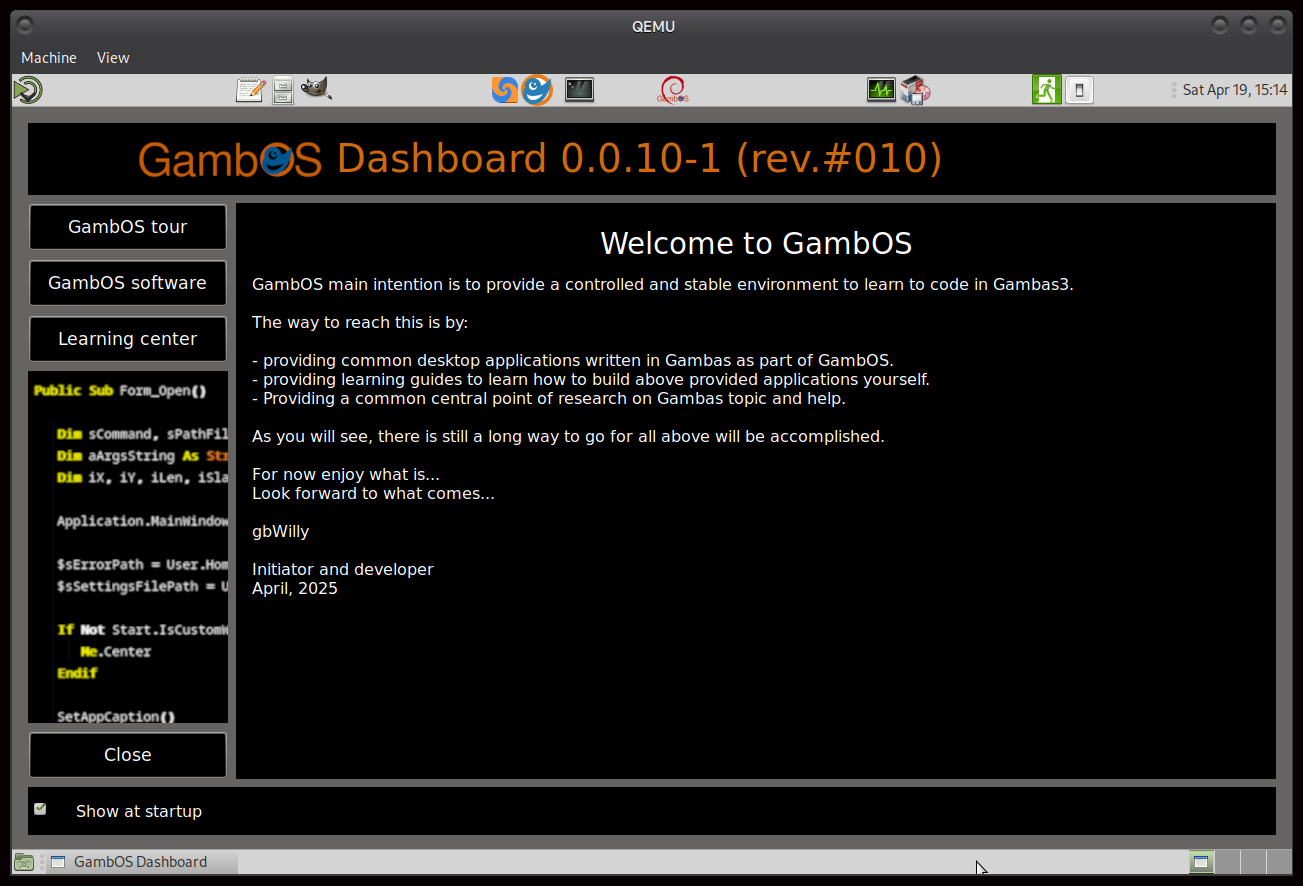
Task: Open the Machine menu
Action: [49, 58]
